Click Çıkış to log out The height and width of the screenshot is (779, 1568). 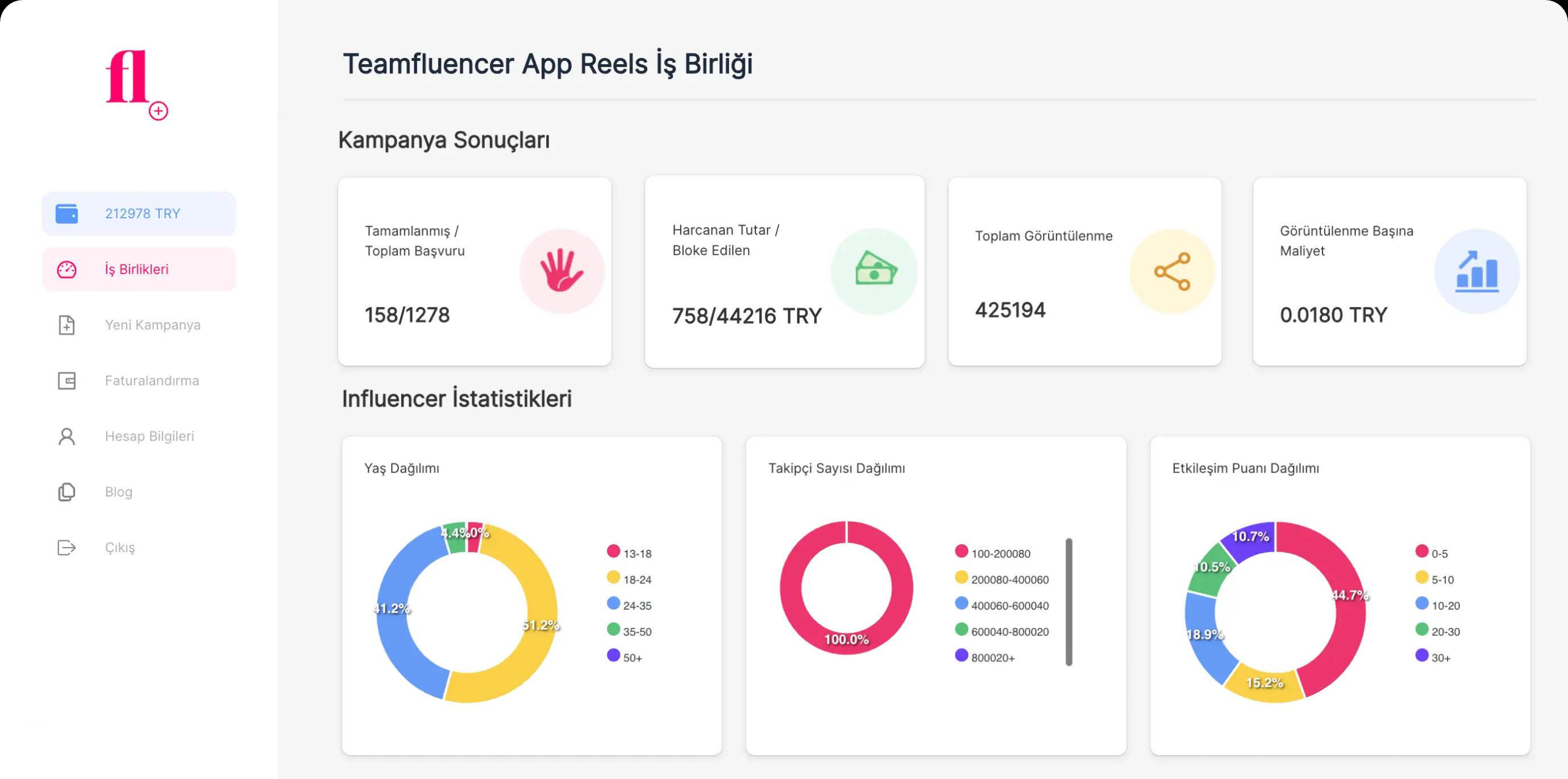pos(139,548)
